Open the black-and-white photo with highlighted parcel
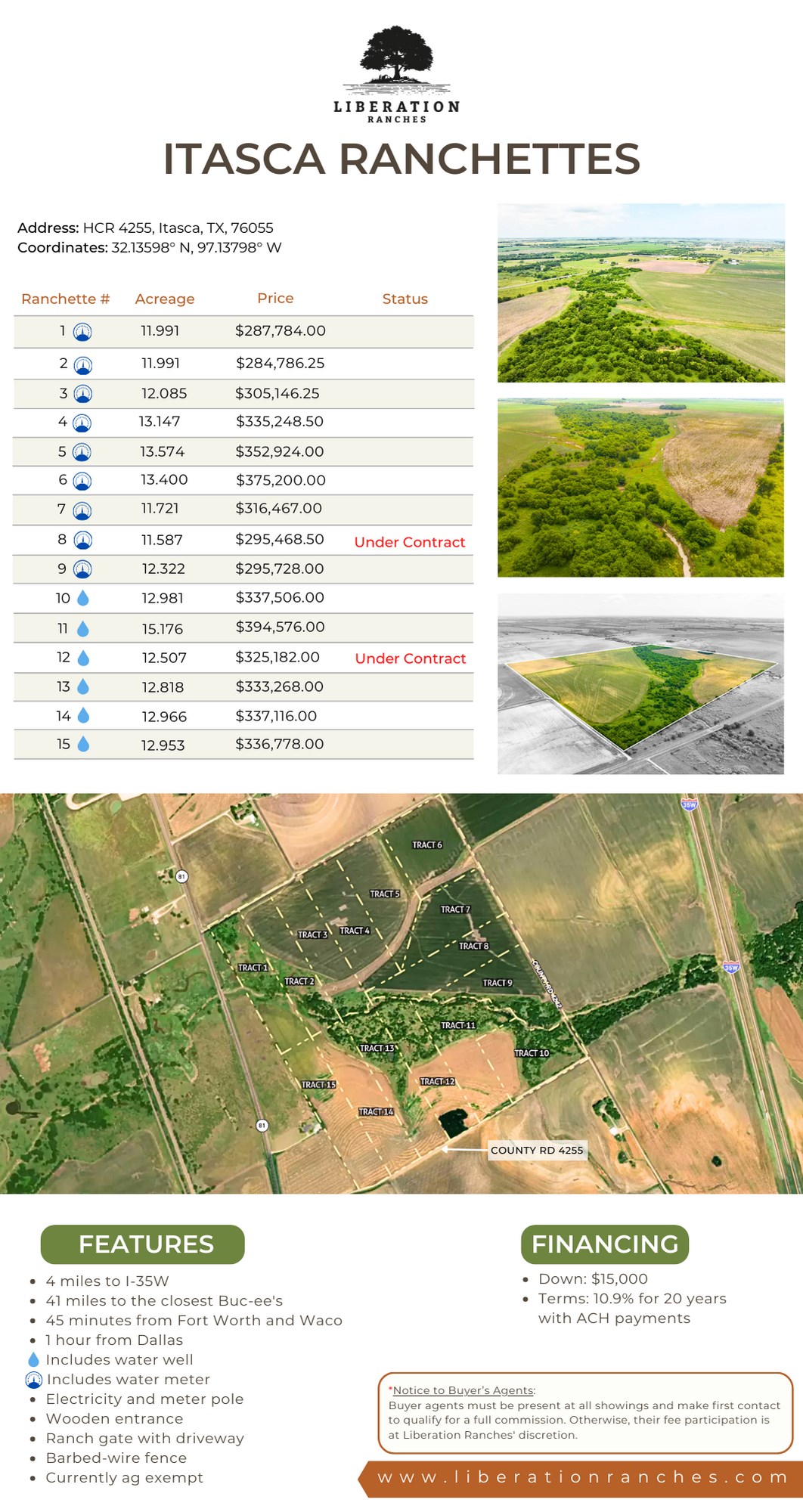The width and height of the screenshot is (803, 1512). coord(641,683)
